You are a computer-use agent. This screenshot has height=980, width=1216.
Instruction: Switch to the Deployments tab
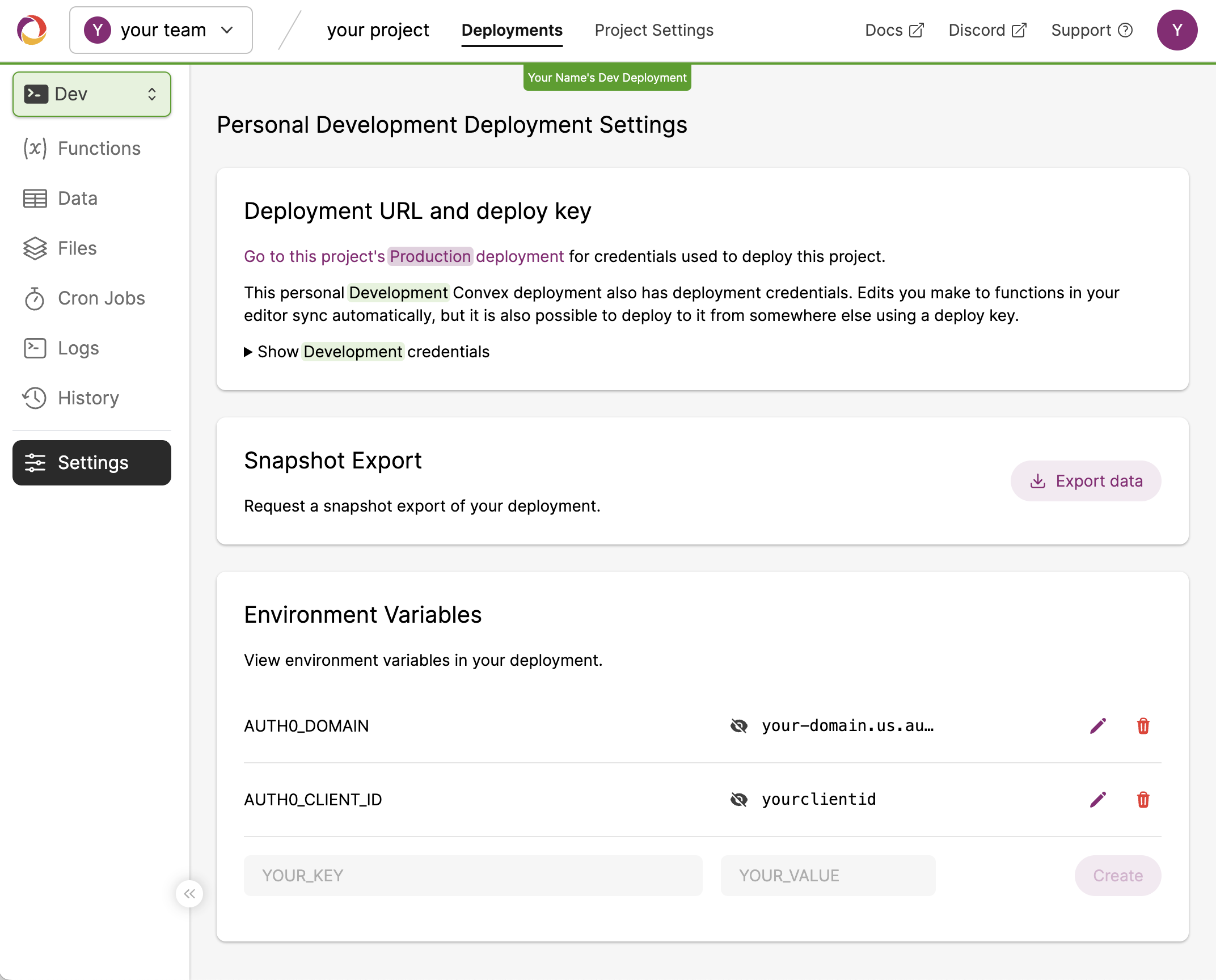pyautogui.click(x=512, y=30)
